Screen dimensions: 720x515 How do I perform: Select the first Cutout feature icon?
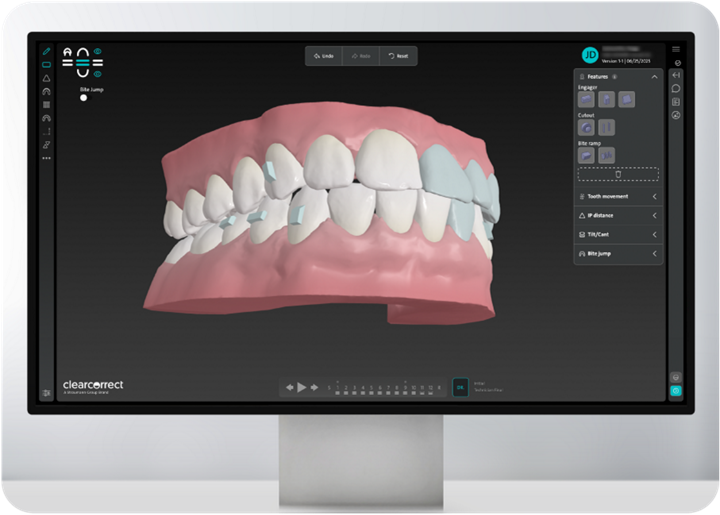(587, 127)
